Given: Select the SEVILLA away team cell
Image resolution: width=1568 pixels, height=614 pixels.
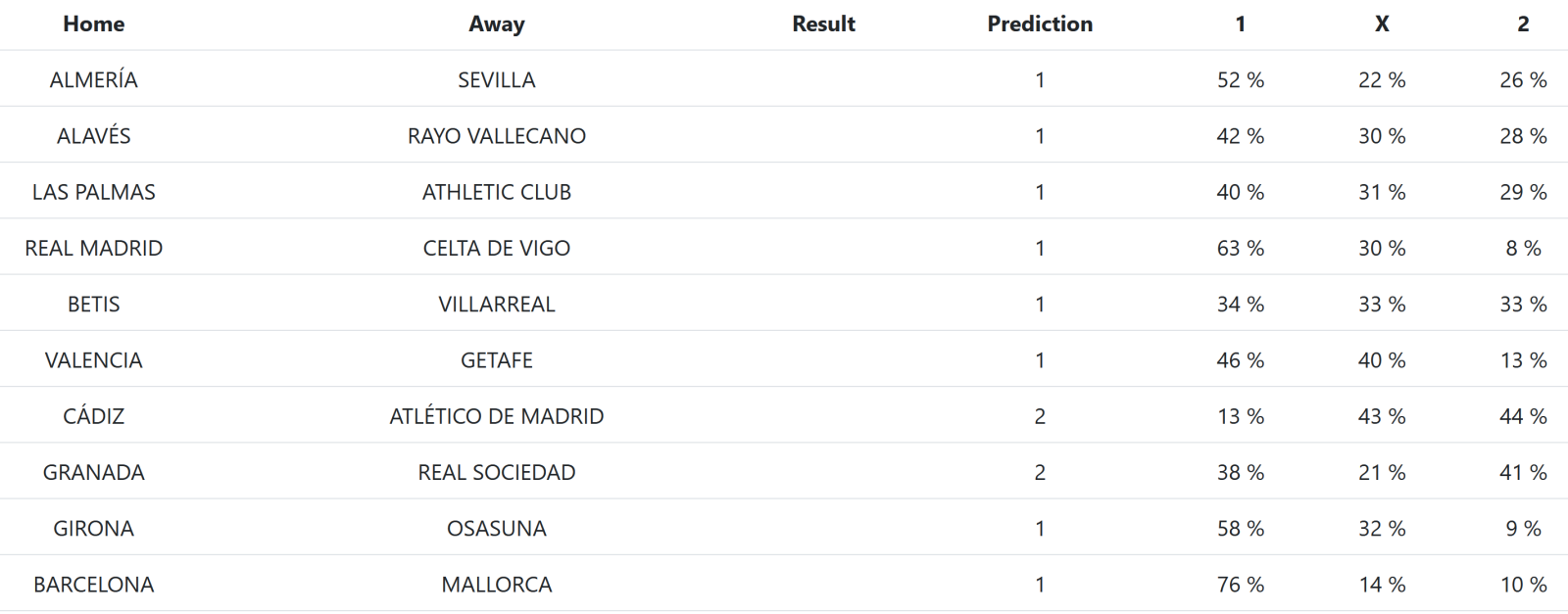Looking at the screenshot, I should [496, 80].
